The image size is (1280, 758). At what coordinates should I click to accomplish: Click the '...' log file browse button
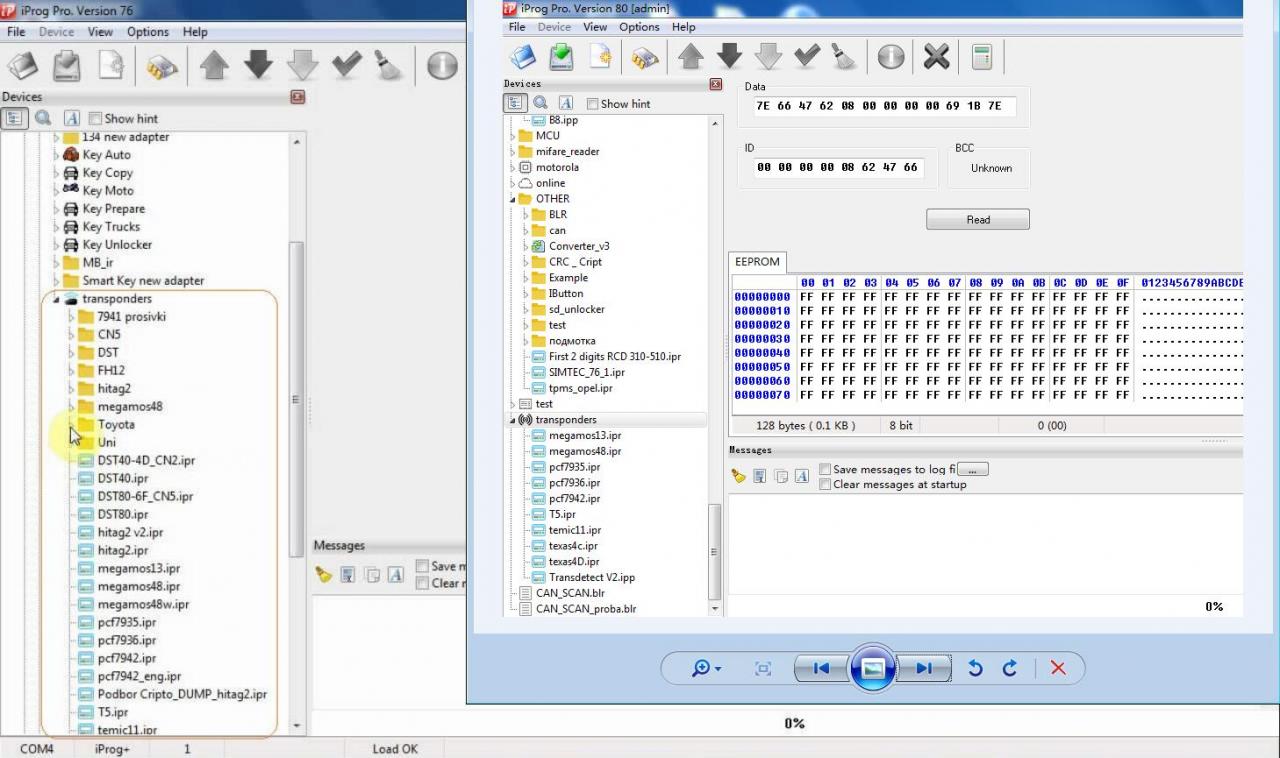click(x=973, y=469)
